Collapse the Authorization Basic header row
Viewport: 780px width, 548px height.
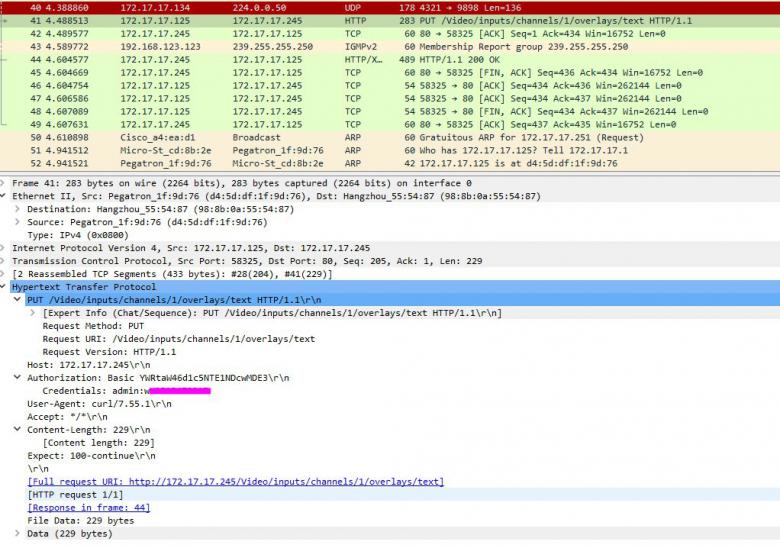[x=17, y=377]
